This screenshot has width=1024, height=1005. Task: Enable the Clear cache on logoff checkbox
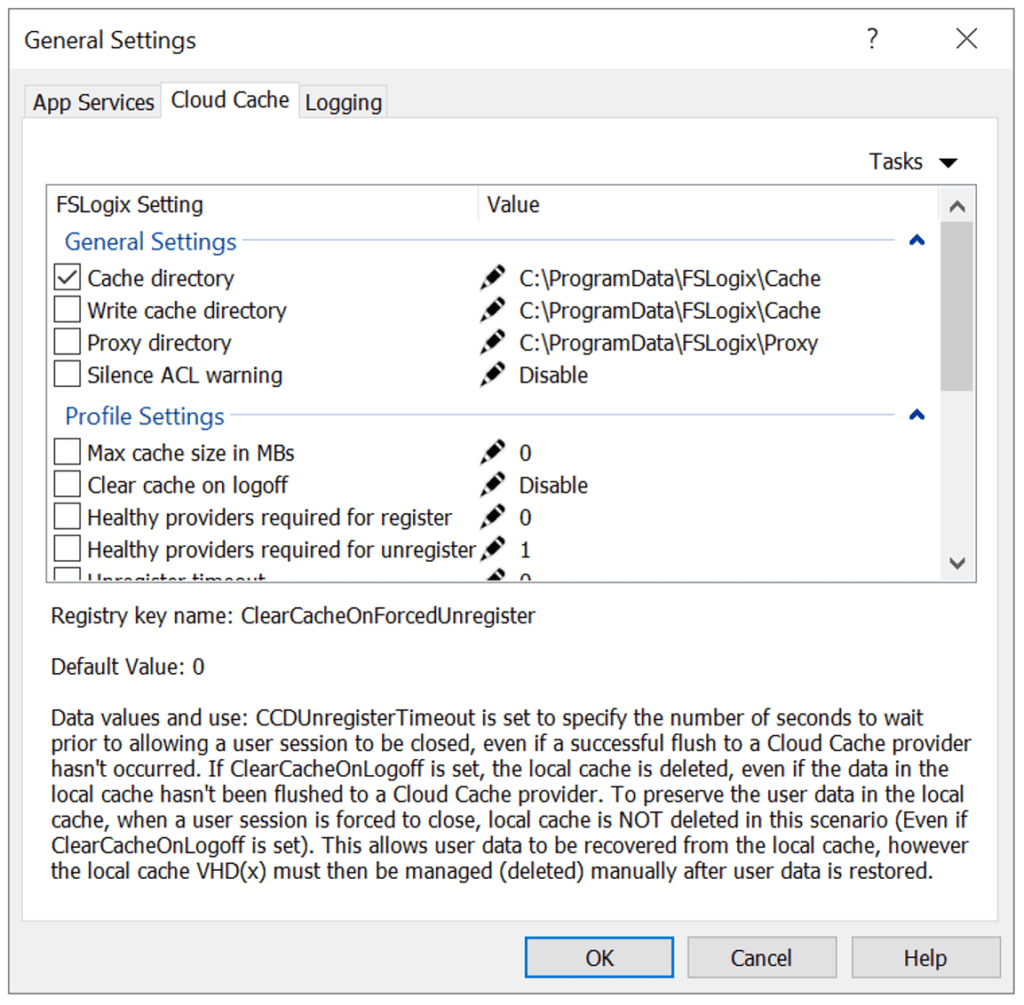pos(66,483)
